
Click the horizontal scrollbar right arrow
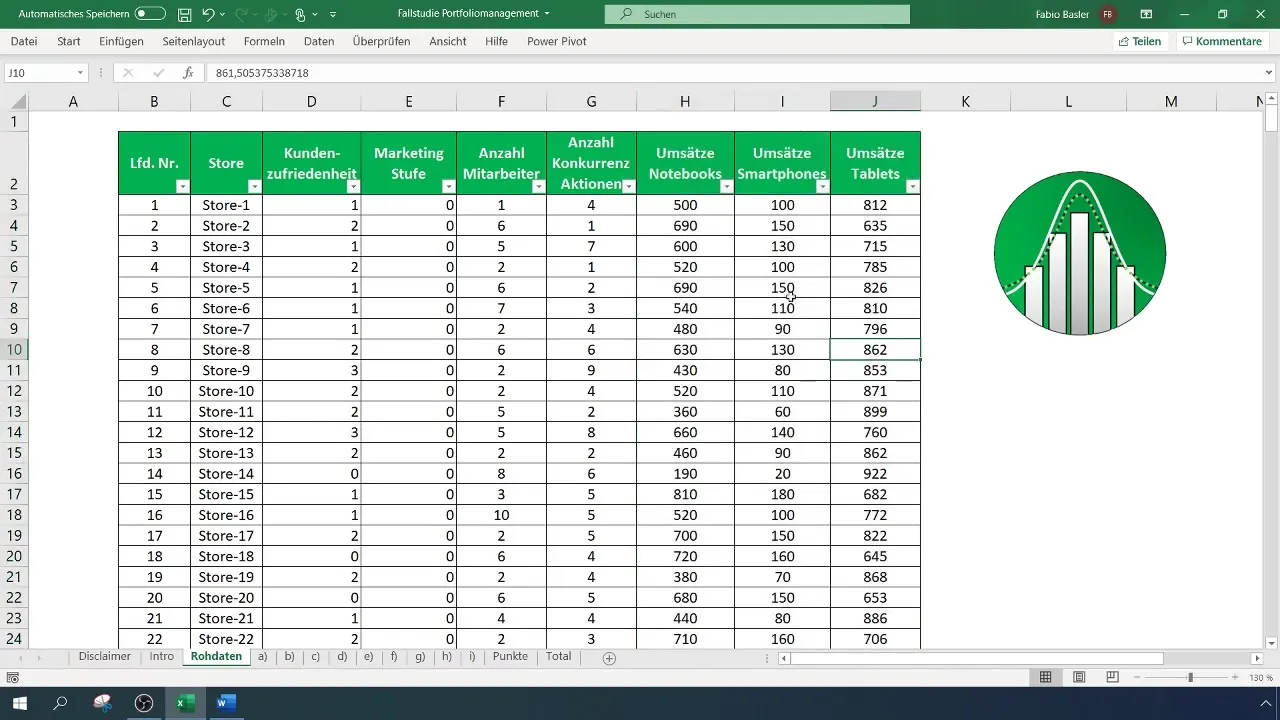(1256, 658)
